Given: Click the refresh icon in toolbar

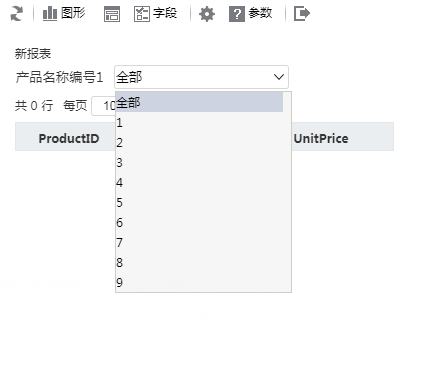Looking at the screenshot, I should 17,14.
